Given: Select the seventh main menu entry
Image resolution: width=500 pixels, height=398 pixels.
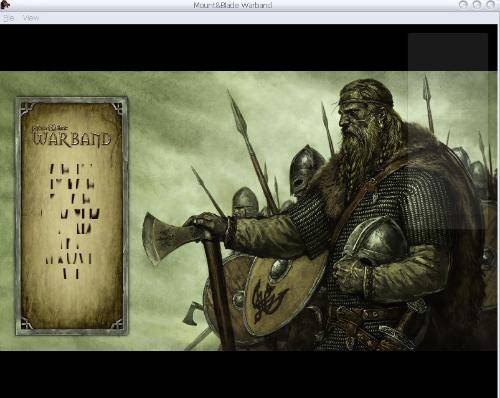Looking at the screenshot, I should click(68, 259).
